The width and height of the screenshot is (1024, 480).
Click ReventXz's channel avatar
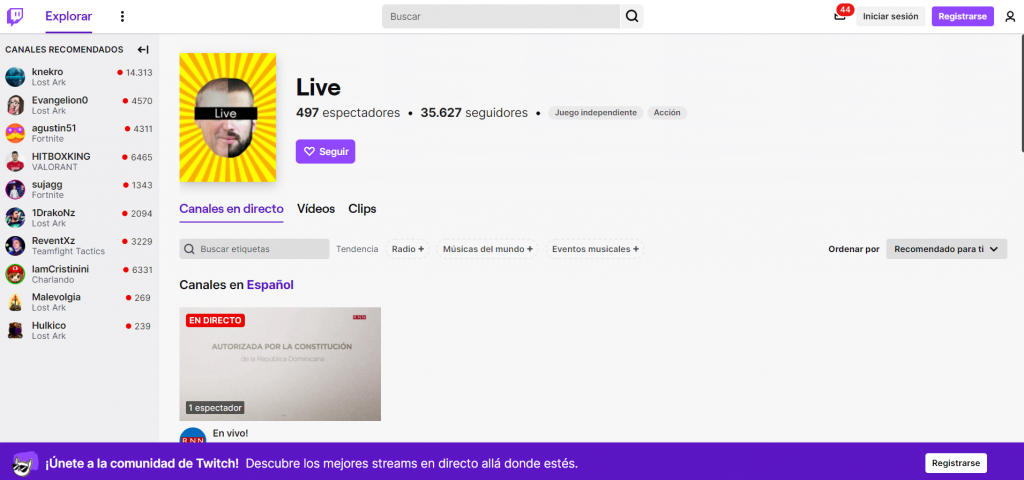15,246
